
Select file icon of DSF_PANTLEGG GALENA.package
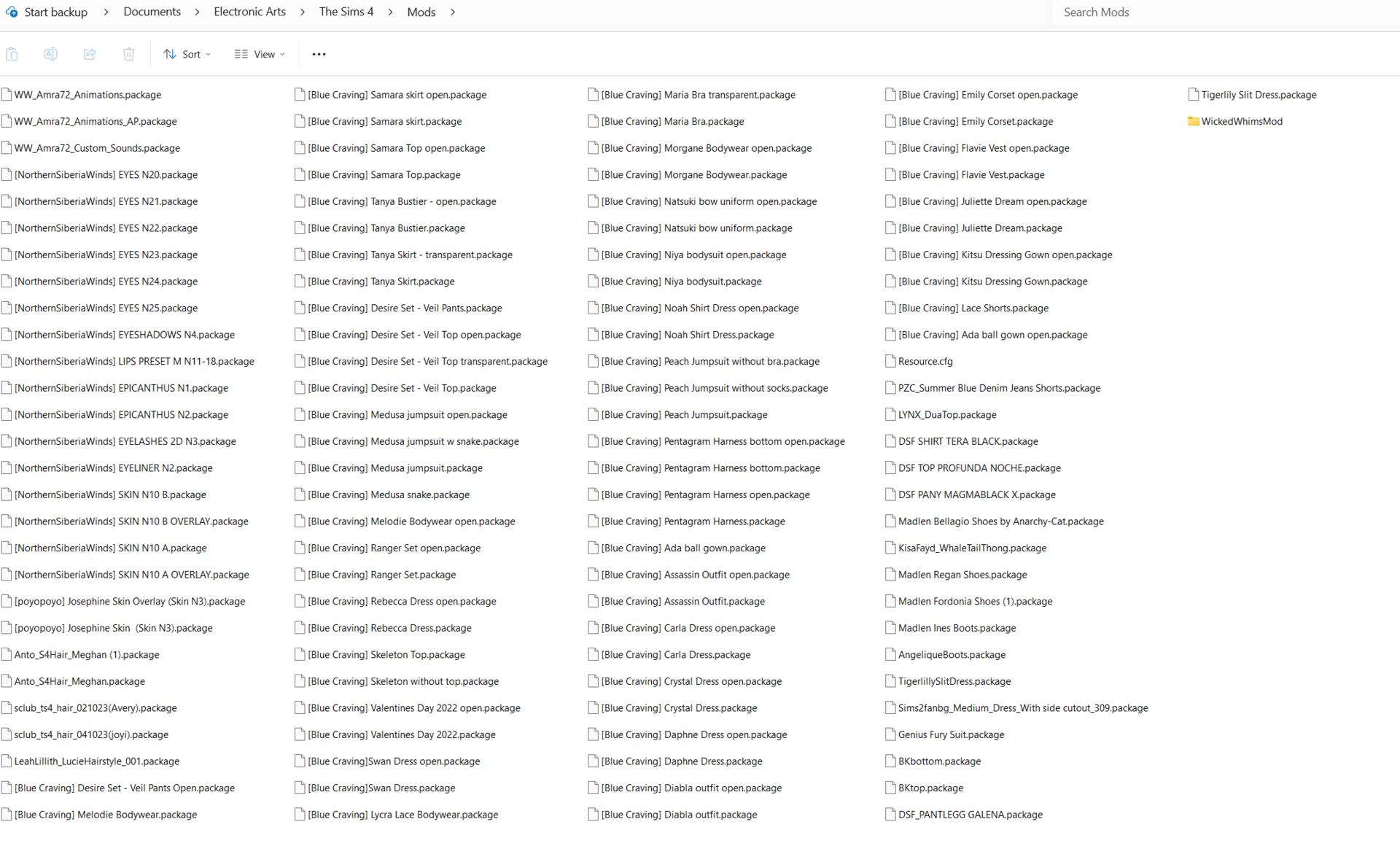point(890,814)
